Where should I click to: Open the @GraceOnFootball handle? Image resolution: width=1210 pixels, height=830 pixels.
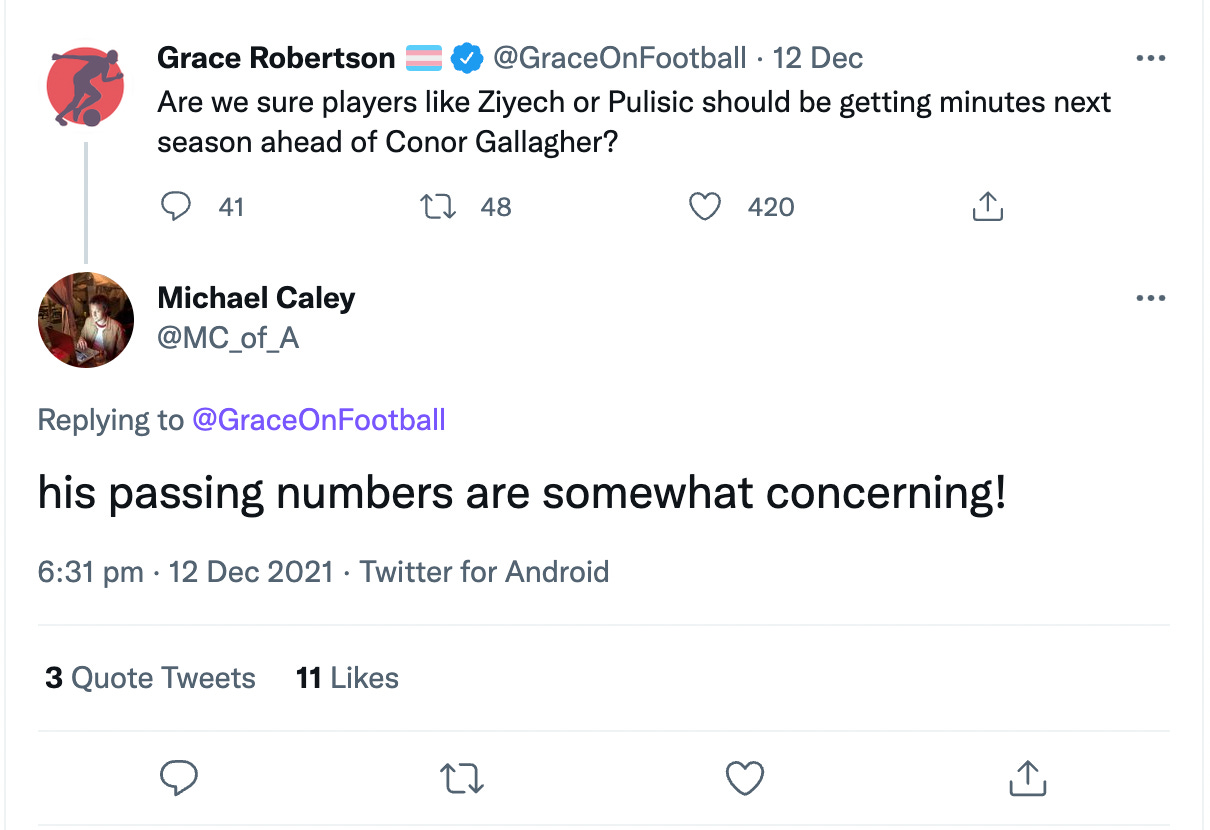click(x=620, y=59)
